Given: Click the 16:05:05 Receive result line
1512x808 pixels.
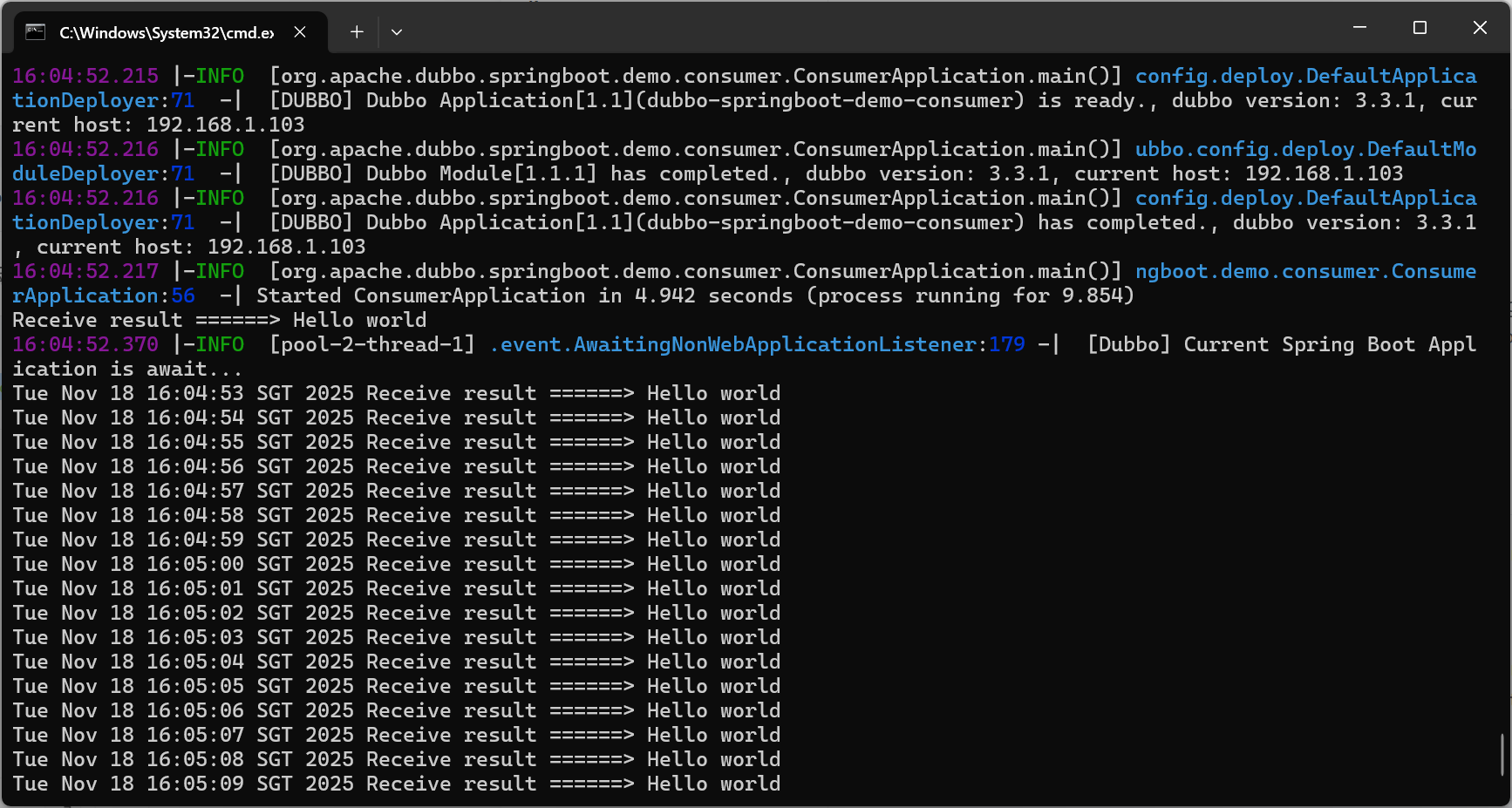Looking at the screenshot, I should tap(397, 686).
